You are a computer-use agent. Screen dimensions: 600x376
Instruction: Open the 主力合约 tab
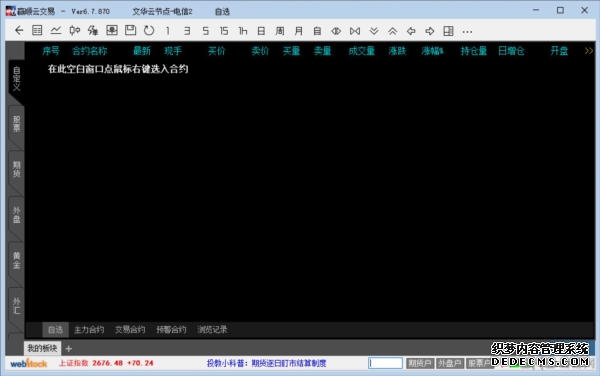(89, 329)
